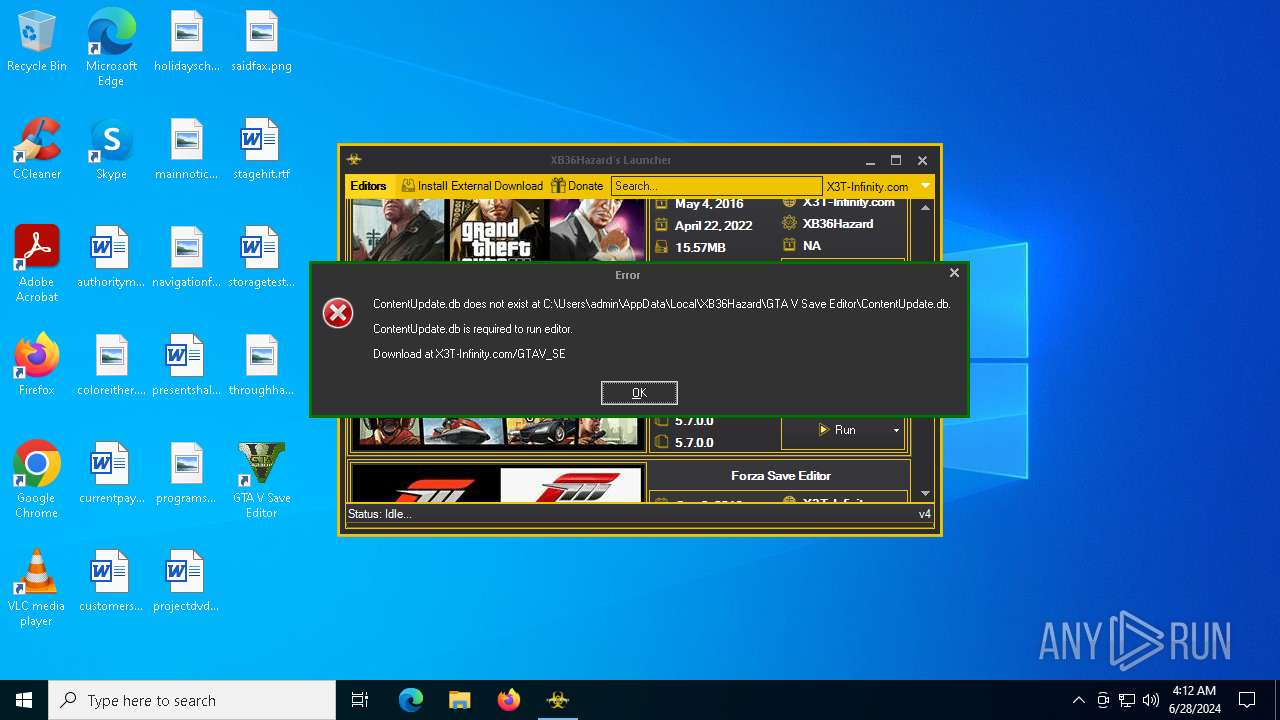The image size is (1280, 720).
Task: Click the biohazard icon in launcher title bar
Action: coord(354,160)
